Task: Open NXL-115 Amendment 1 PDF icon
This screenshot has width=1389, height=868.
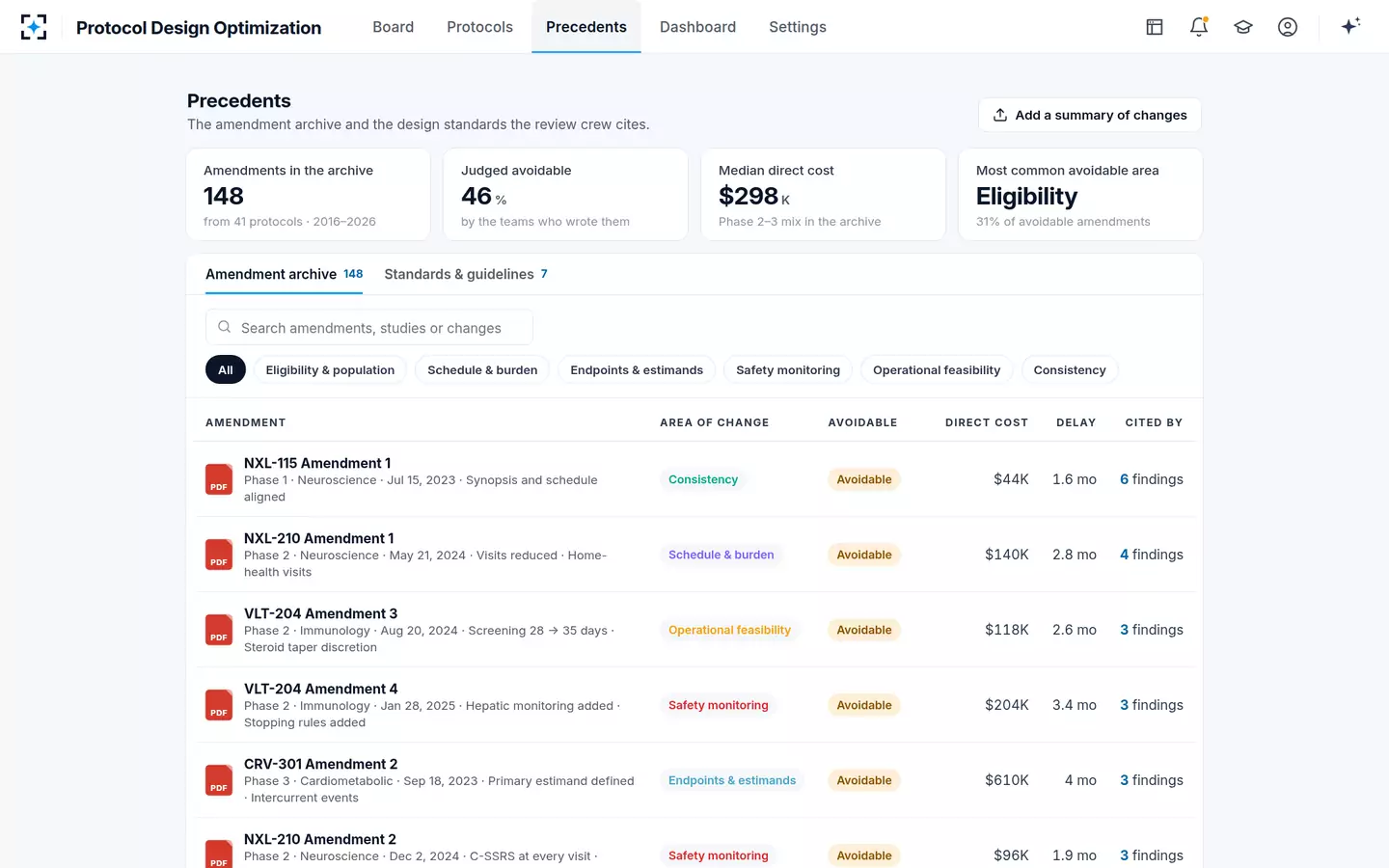Action: pos(219,479)
